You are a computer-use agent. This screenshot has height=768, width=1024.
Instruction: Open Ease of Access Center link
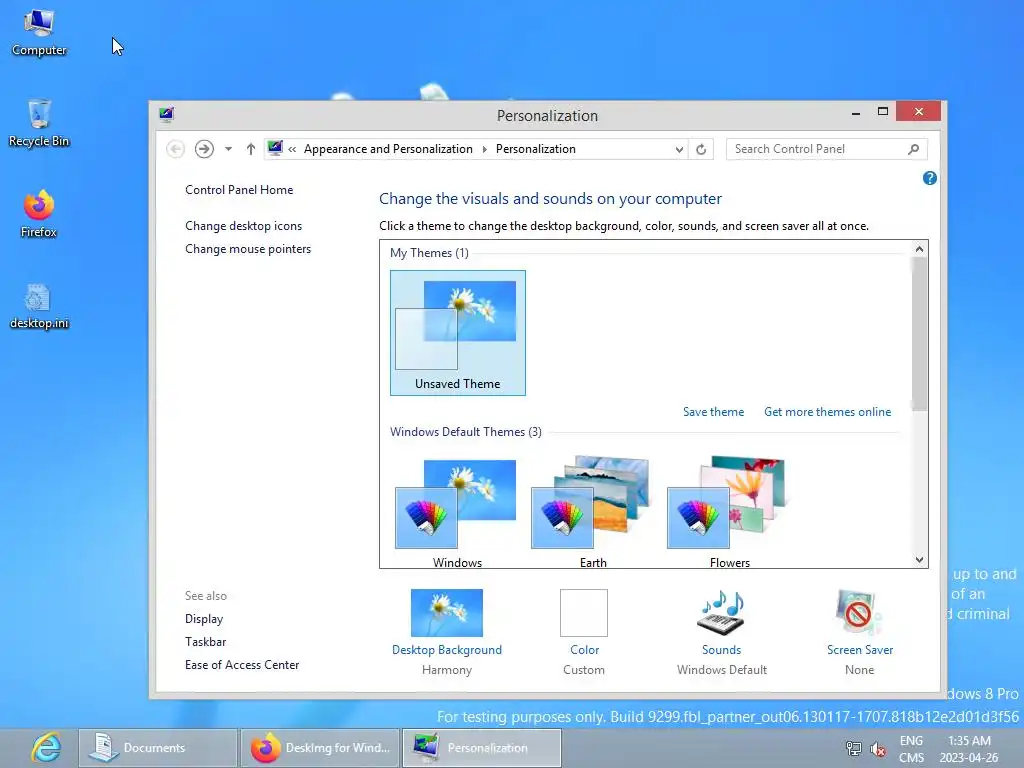242,665
